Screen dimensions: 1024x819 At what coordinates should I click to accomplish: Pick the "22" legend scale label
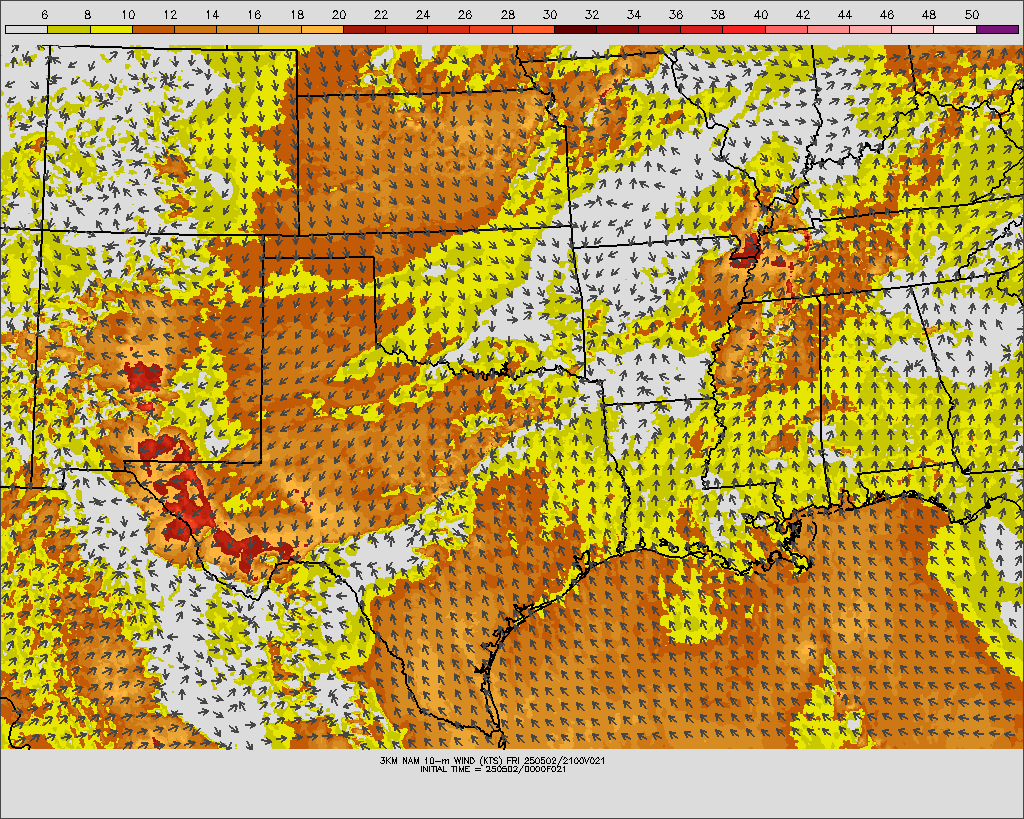[x=381, y=14]
